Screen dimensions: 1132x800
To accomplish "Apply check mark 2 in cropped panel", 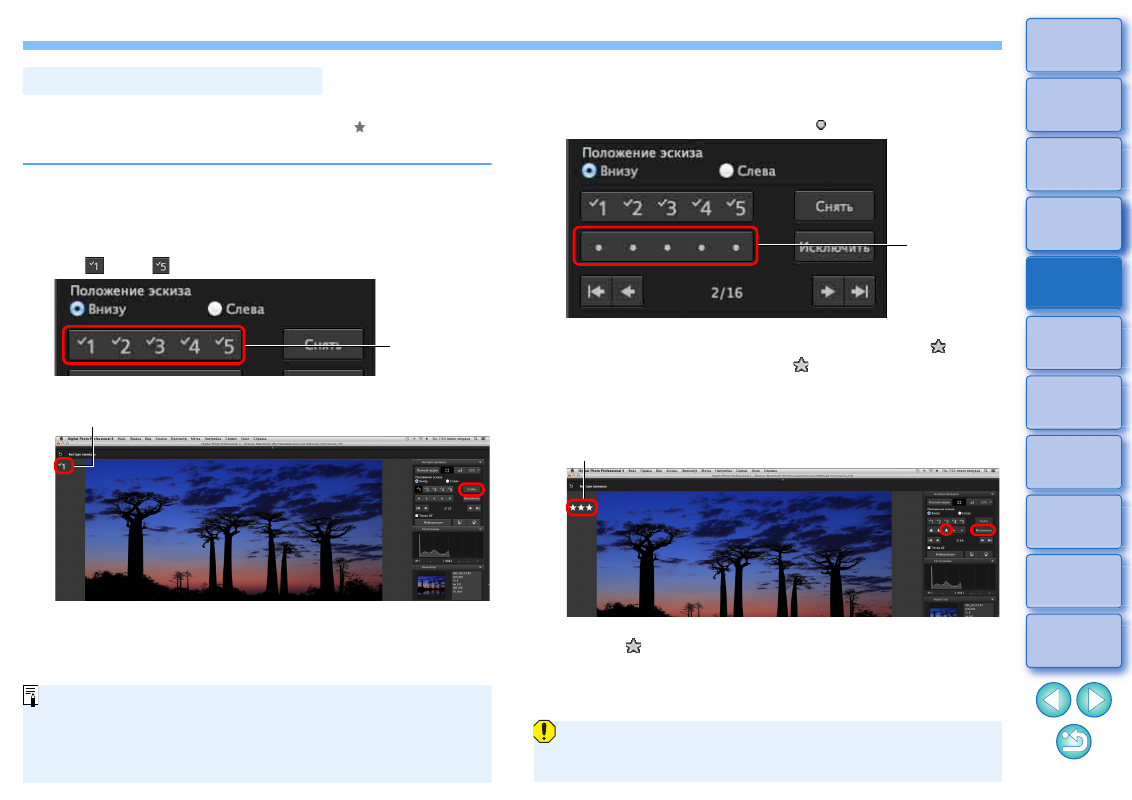I will pos(121,346).
